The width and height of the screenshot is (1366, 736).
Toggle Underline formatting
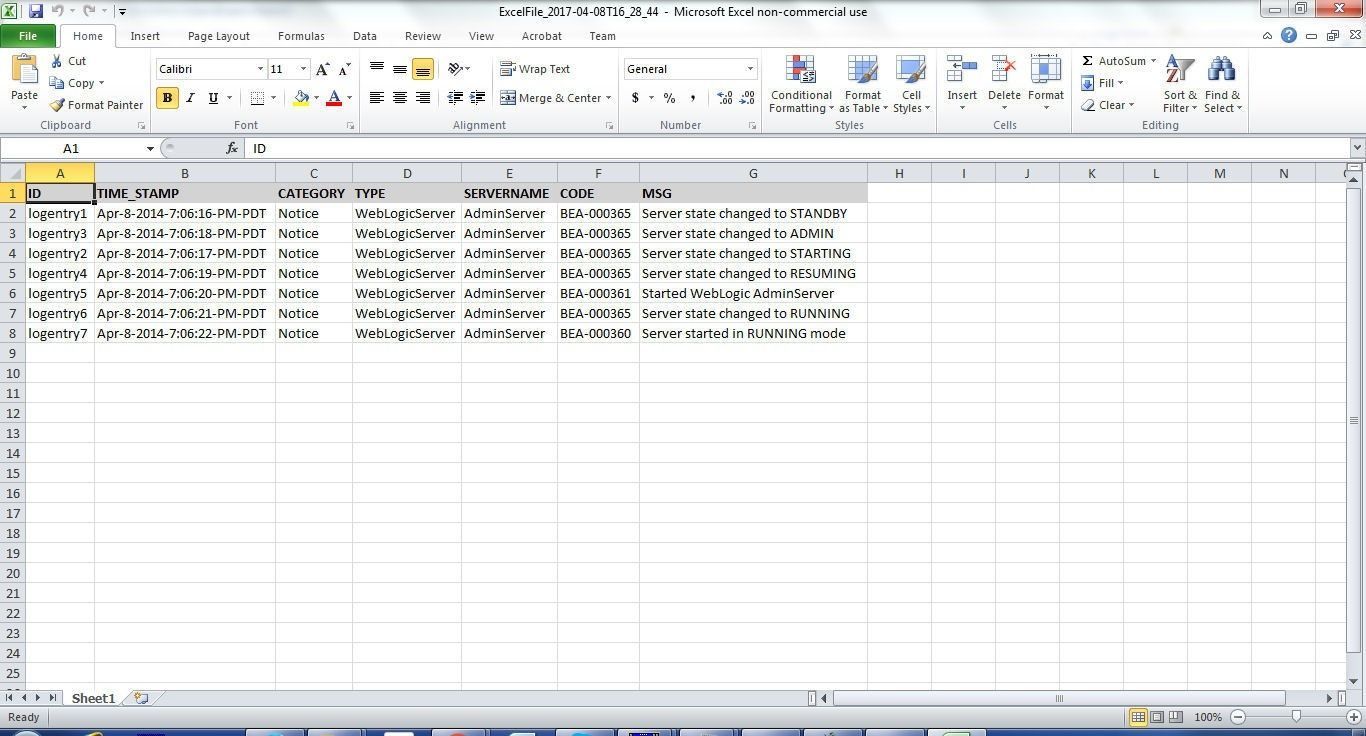tap(213, 98)
